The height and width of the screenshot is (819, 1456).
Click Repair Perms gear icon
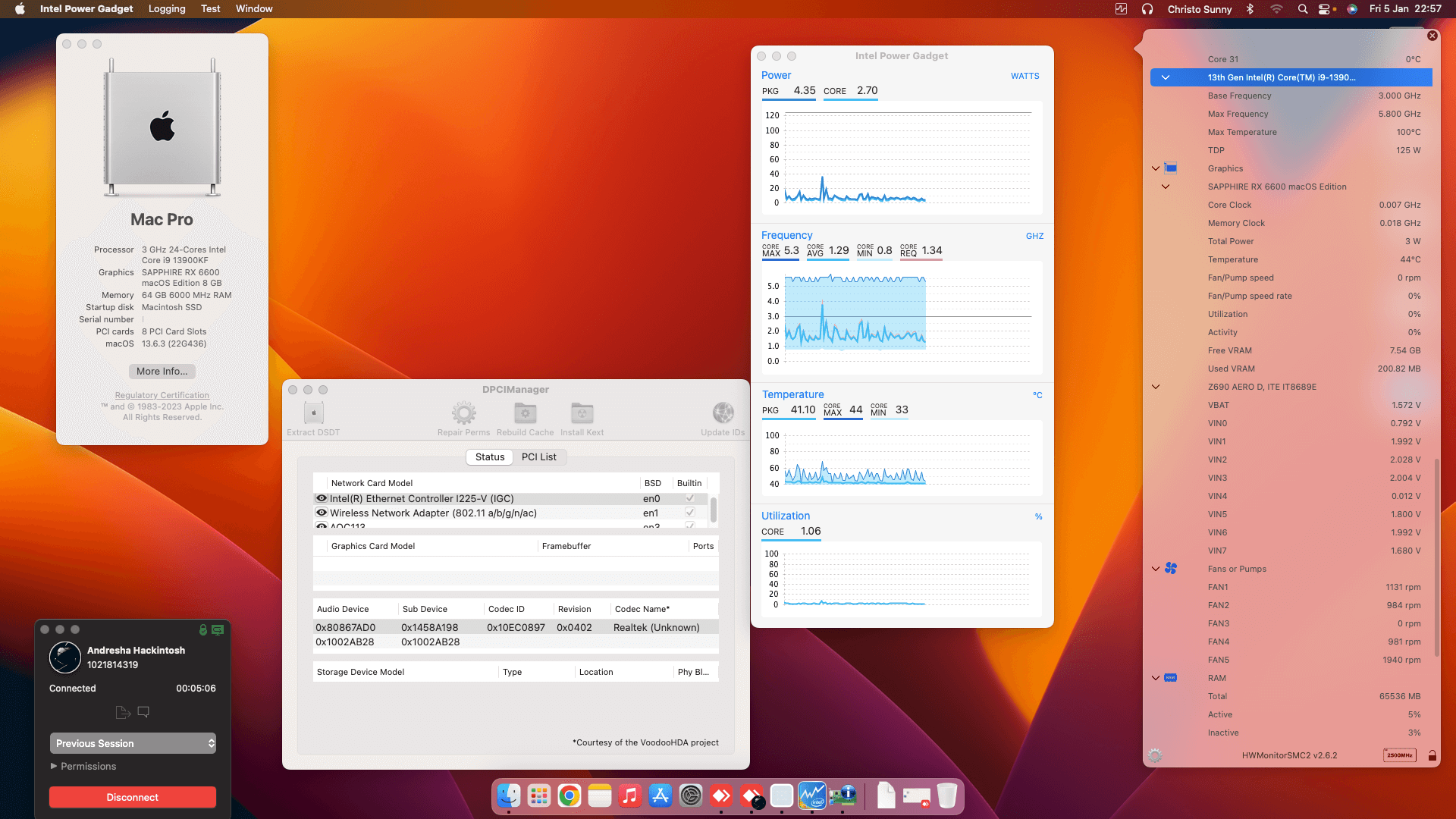pos(464,413)
